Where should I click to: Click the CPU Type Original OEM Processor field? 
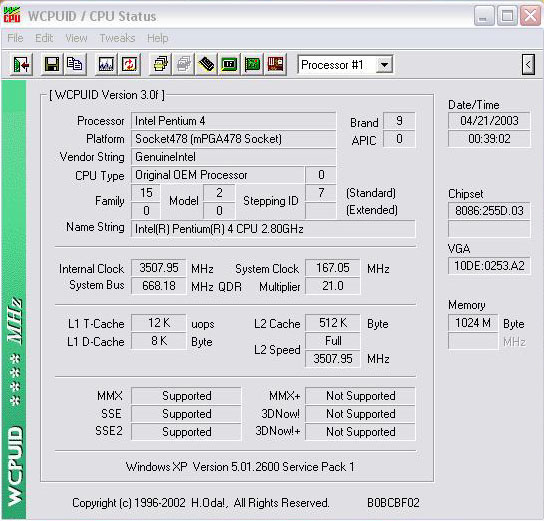click(218, 175)
